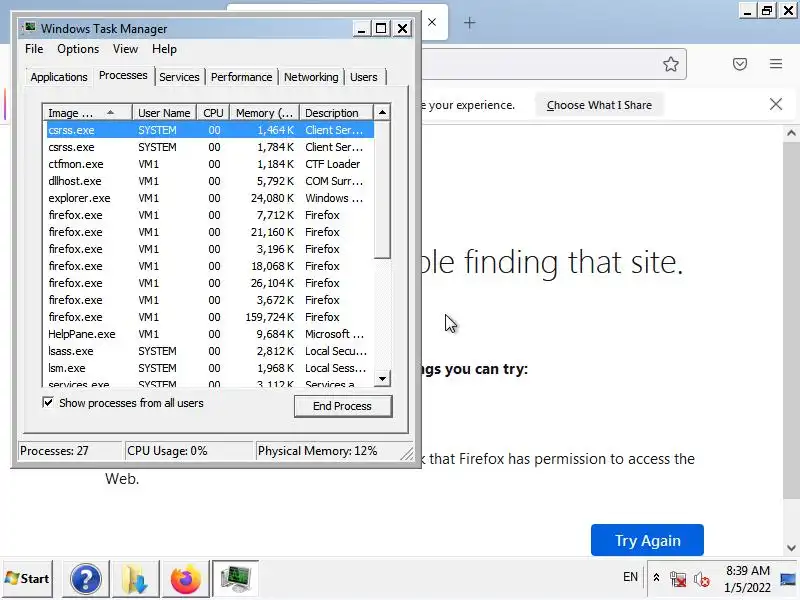Select firefox.exe using 159,724 K
800x600 pixels.
pos(210,317)
